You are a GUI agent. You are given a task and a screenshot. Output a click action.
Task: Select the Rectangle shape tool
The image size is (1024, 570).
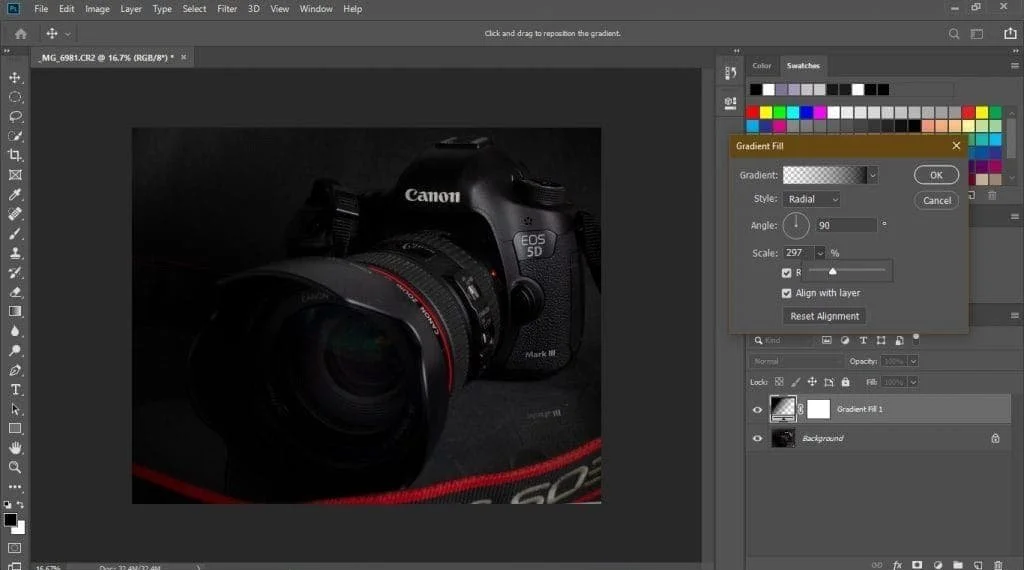click(15, 429)
